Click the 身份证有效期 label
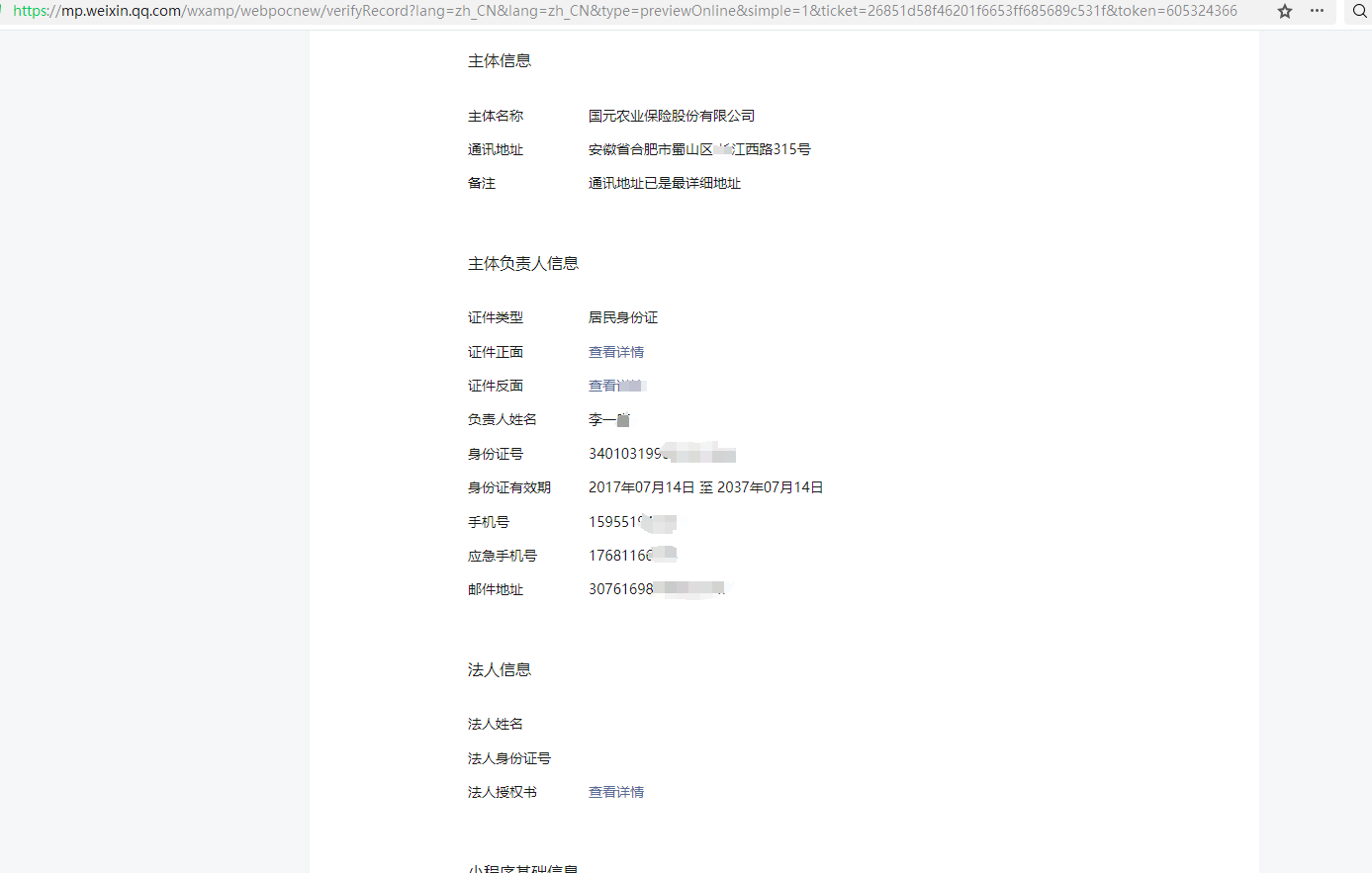Screen dimensions: 1372x873 (509, 487)
